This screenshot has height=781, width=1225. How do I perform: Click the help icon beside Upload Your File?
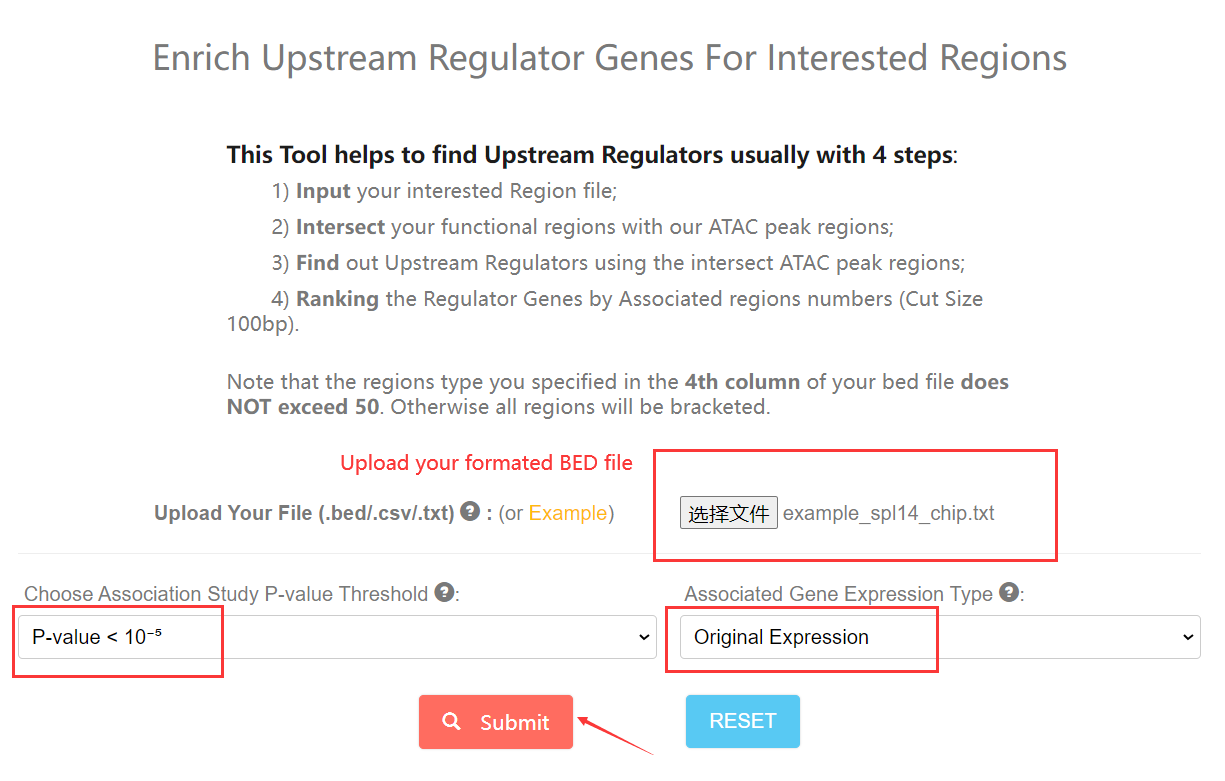470,512
